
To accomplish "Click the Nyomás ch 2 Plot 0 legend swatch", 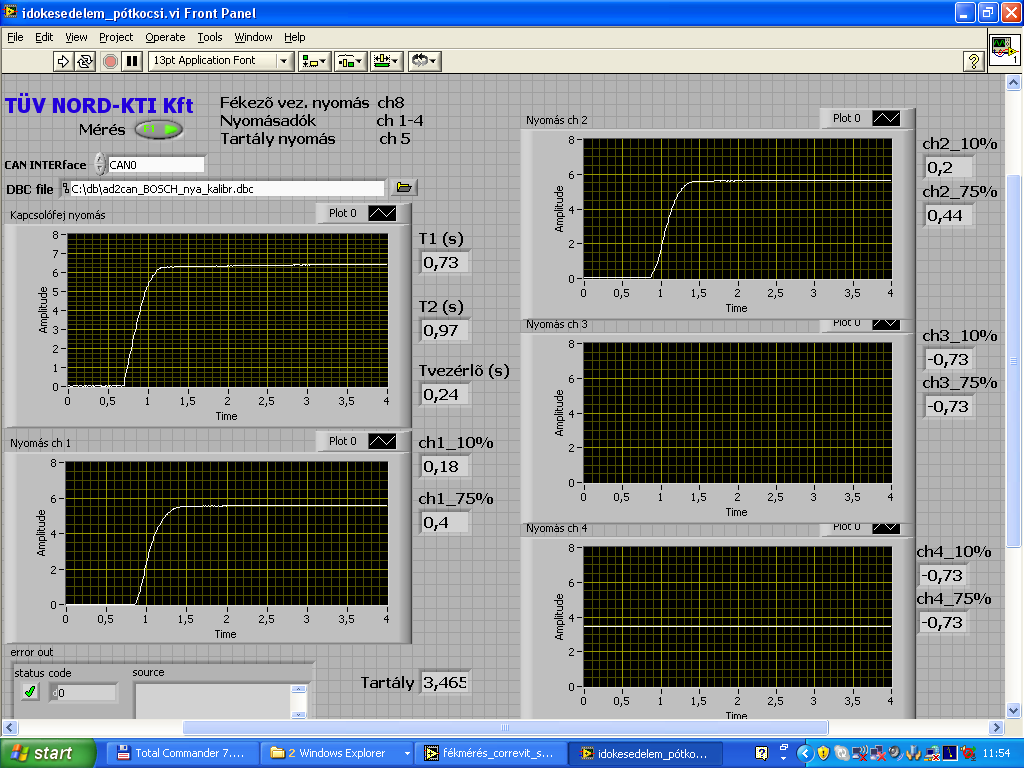I will [886, 118].
